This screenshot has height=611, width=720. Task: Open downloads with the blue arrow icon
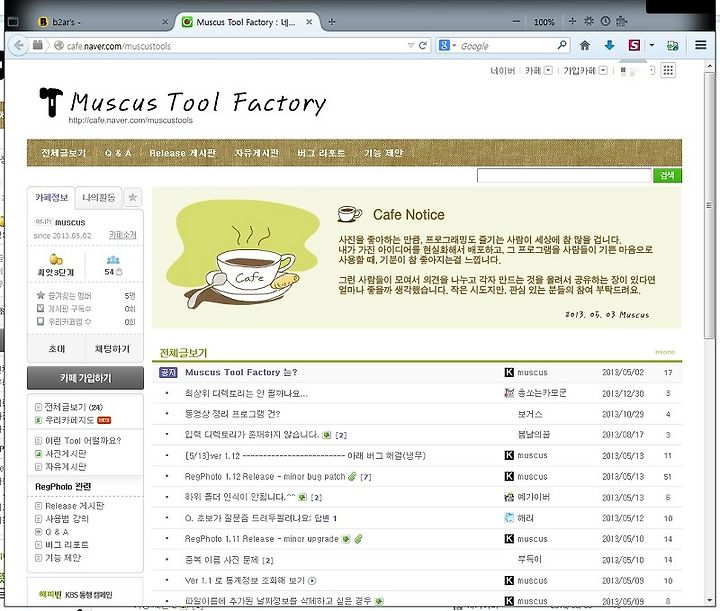pyautogui.click(x=609, y=45)
